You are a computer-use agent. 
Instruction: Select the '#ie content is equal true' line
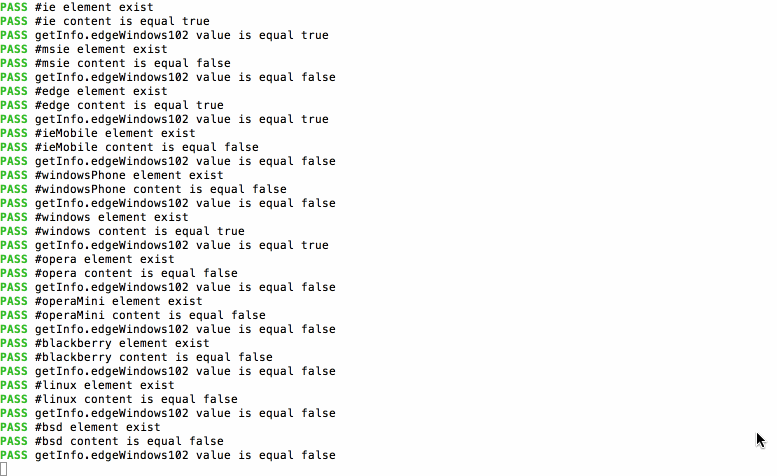tap(105, 21)
